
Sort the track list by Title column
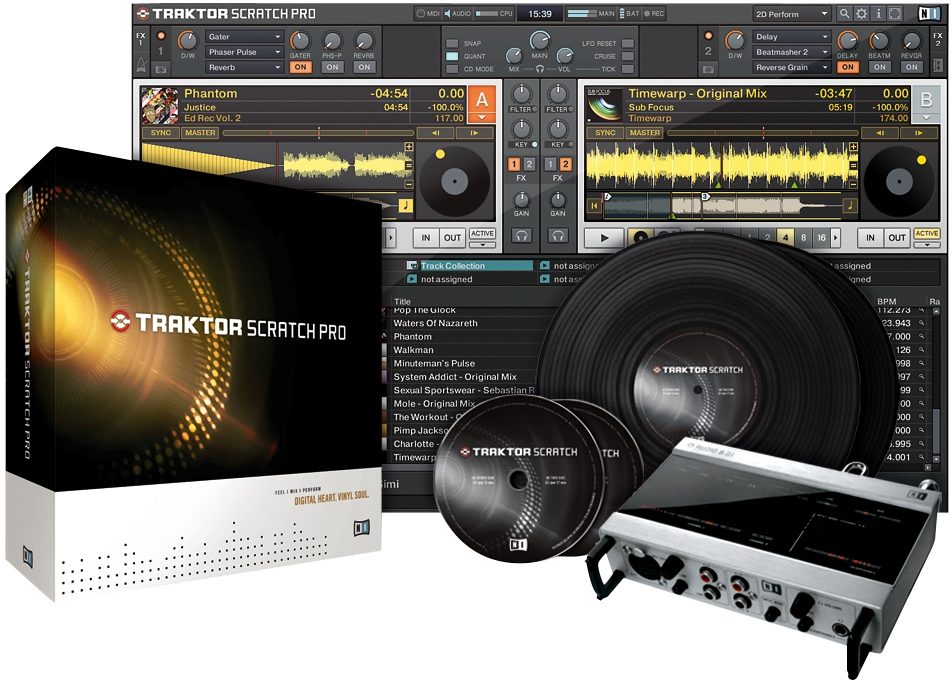pos(403,301)
